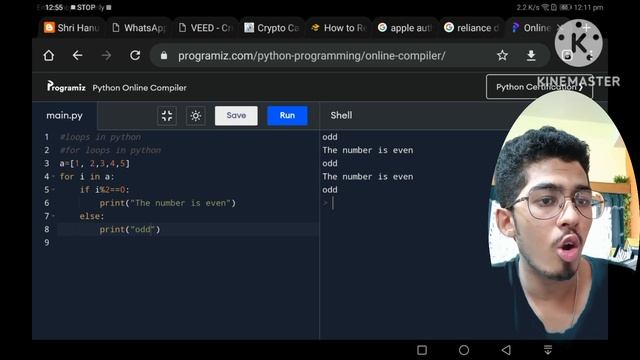640x360 pixels.
Task: Collapse the if block fold arrow on line 5
Action: [x=53, y=190]
